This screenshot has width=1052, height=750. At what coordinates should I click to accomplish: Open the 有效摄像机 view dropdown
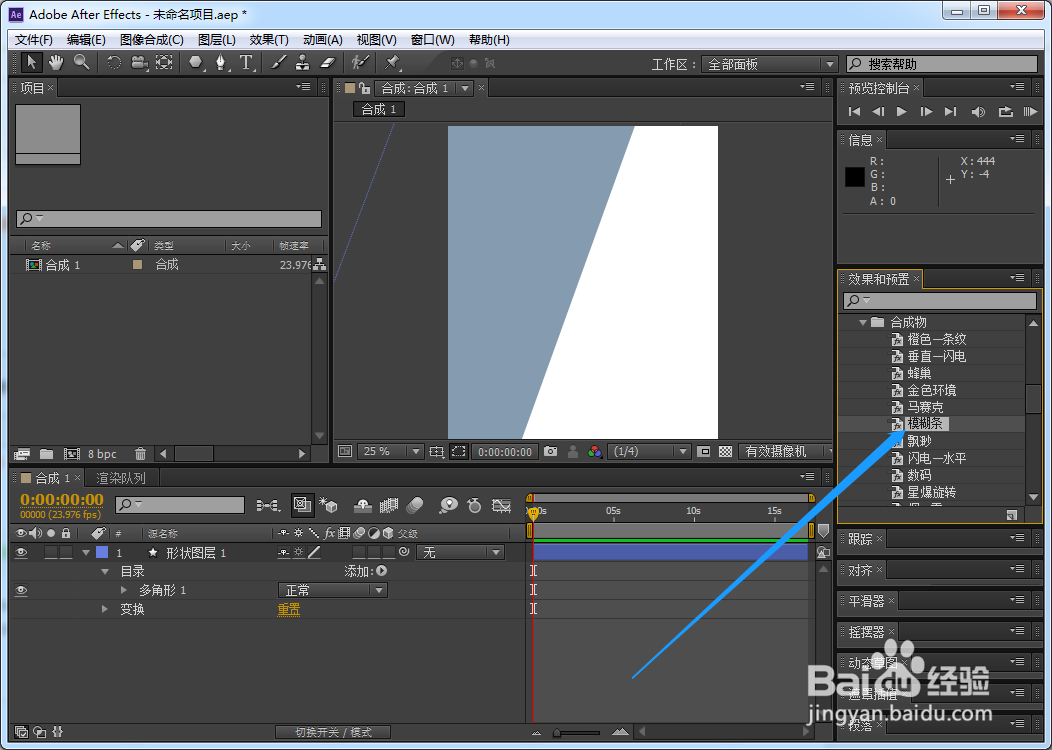[784, 451]
